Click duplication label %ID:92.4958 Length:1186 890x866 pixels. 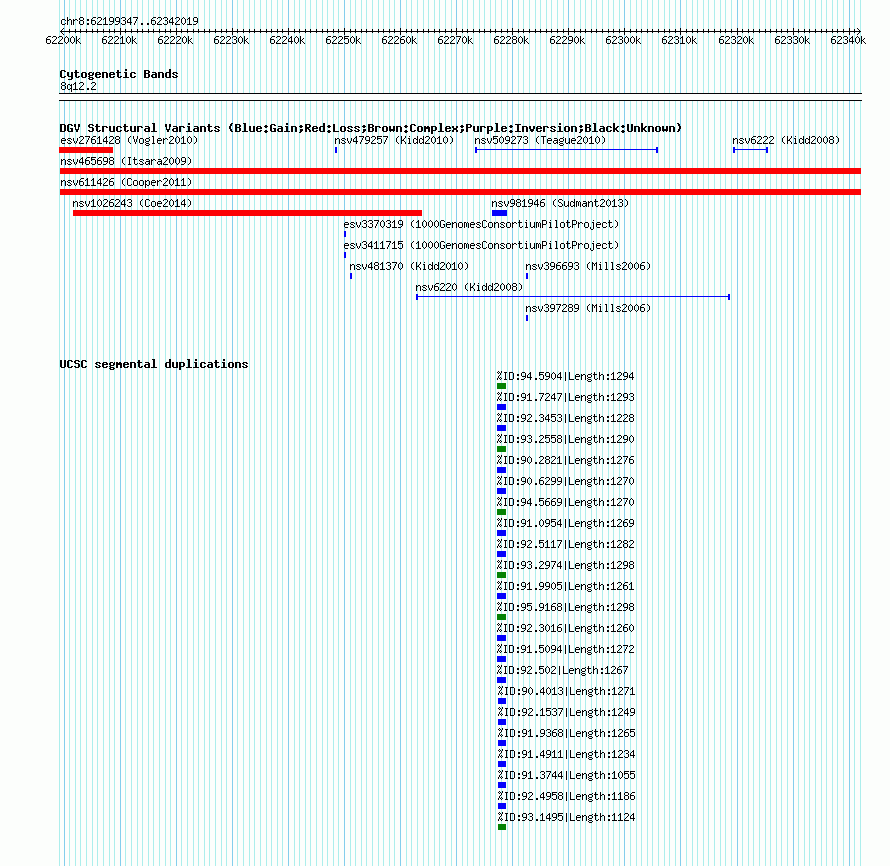tap(566, 796)
